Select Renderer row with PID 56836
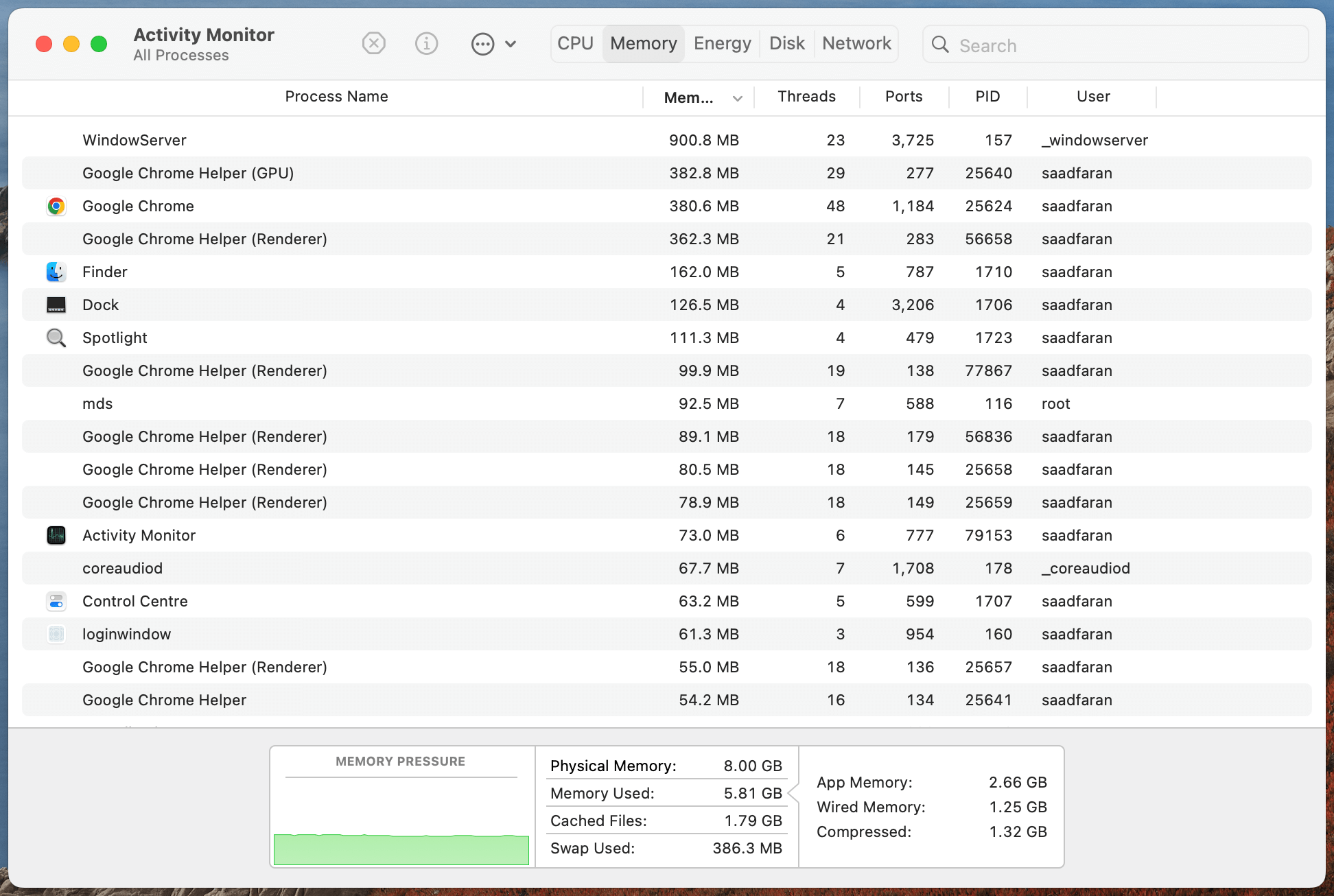Image resolution: width=1334 pixels, height=896 pixels. coord(667,436)
